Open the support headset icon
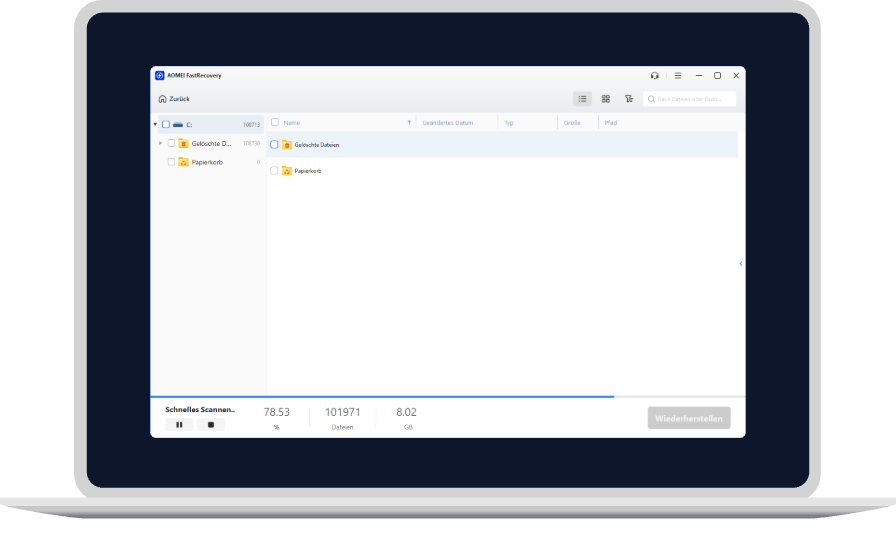This screenshot has width=896, height=540. tap(654, 75)
